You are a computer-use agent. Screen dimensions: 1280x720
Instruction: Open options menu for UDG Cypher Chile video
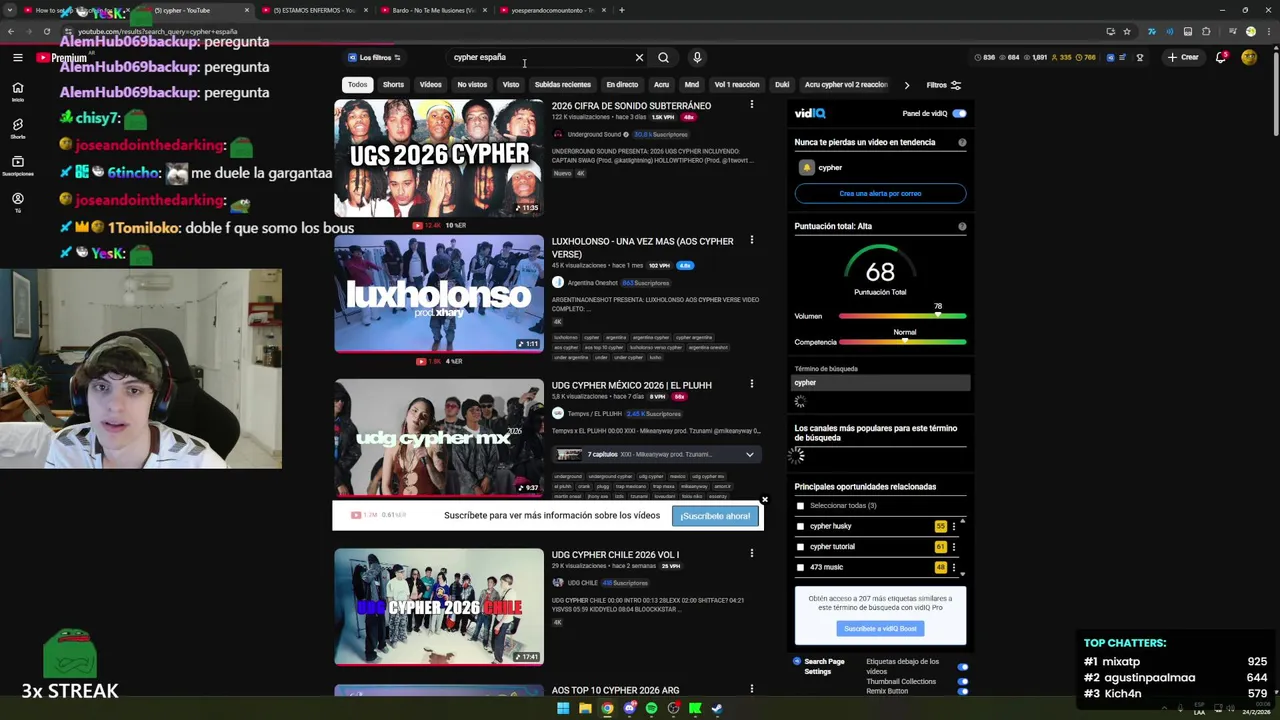point(752,554)
